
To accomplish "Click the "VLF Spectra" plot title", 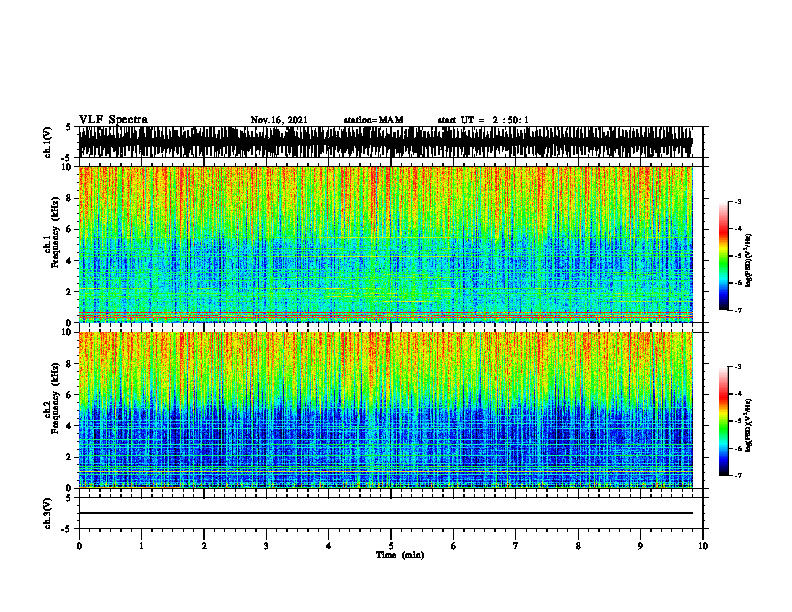I will click(113, 120).
